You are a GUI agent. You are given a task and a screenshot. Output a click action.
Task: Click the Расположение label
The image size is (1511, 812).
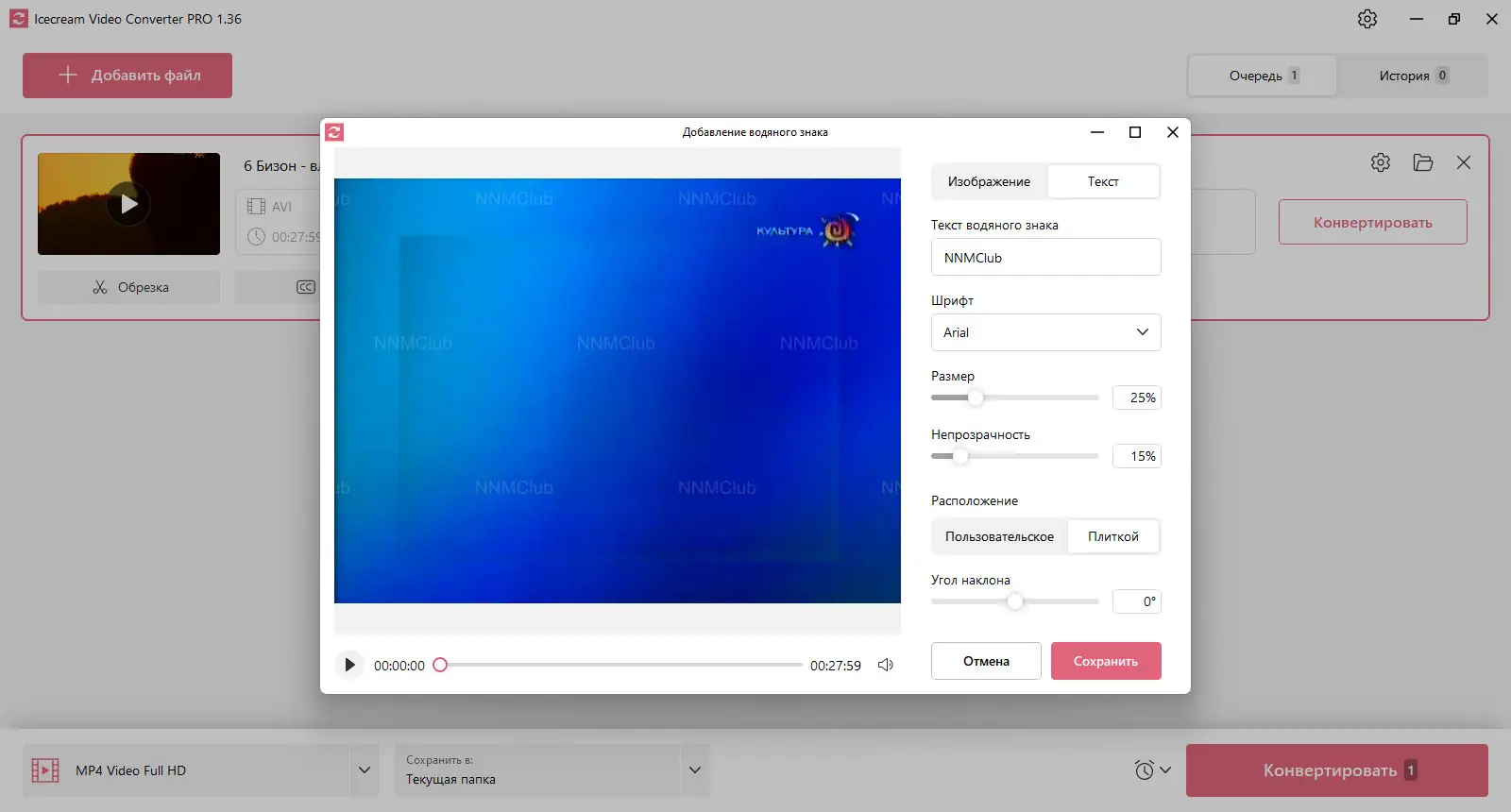pos(975,500)
